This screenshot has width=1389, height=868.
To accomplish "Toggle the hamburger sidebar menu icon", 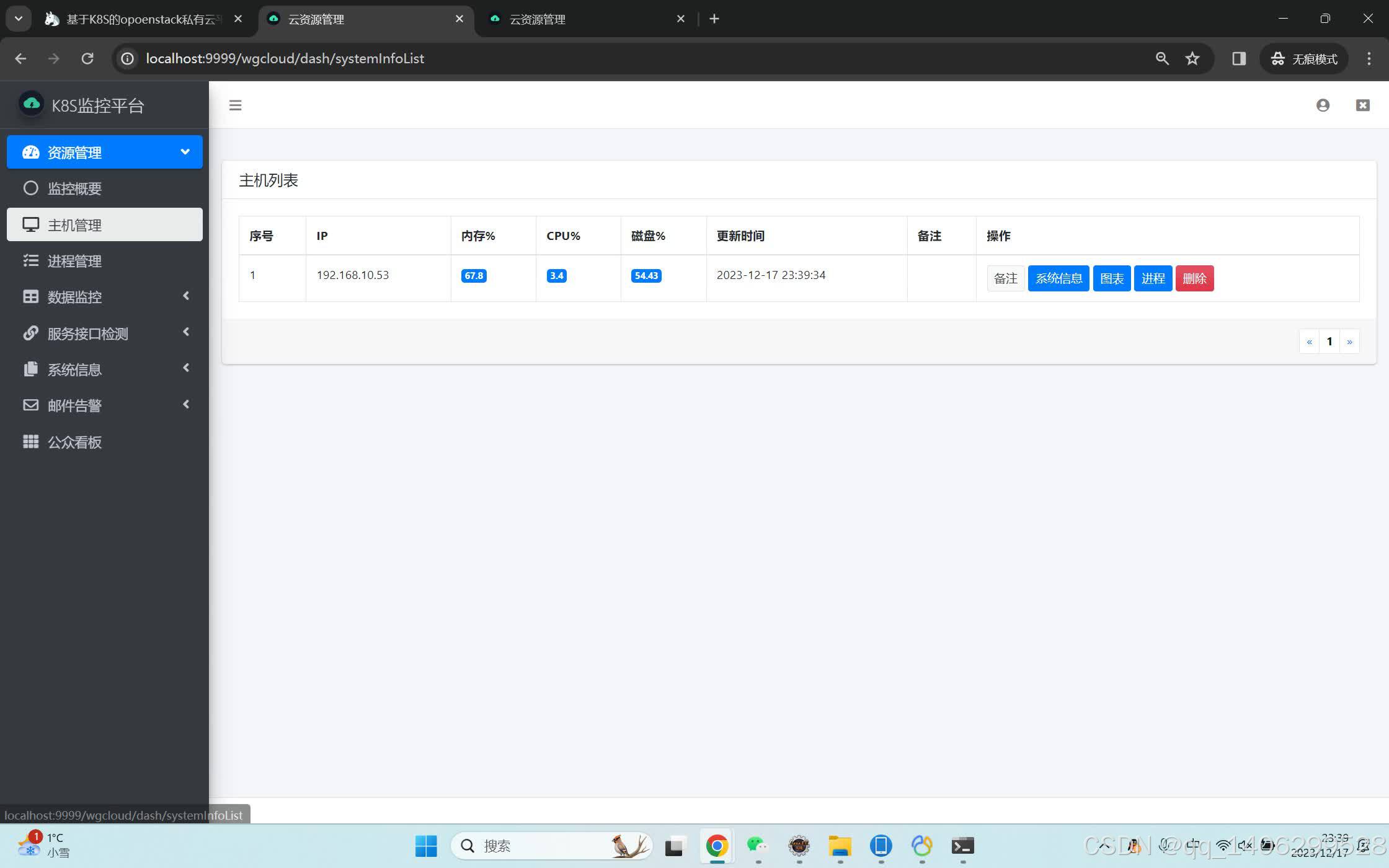I will pyautogui.click(x=235, y=105).
